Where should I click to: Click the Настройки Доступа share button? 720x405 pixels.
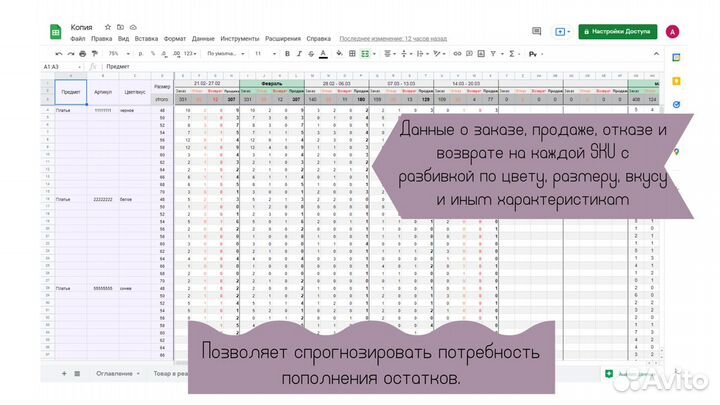click(618, 32)
